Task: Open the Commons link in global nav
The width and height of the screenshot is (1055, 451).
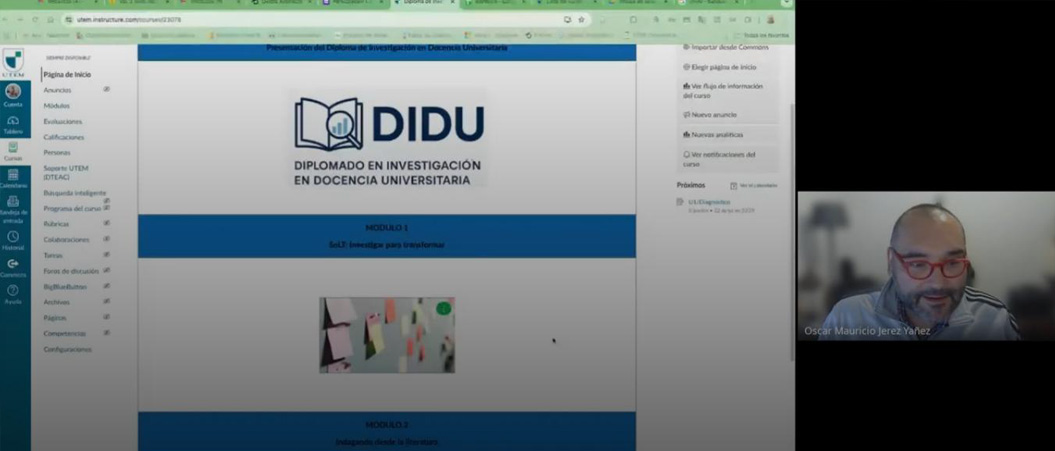Action: click(x=13, y=268)
